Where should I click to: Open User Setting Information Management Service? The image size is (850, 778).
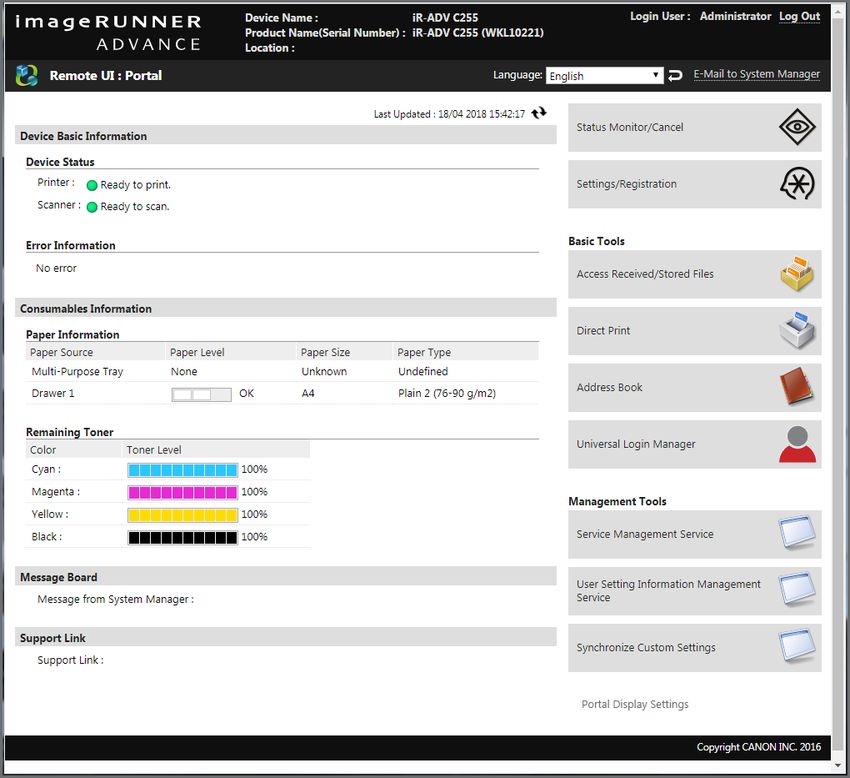[694, 590]
